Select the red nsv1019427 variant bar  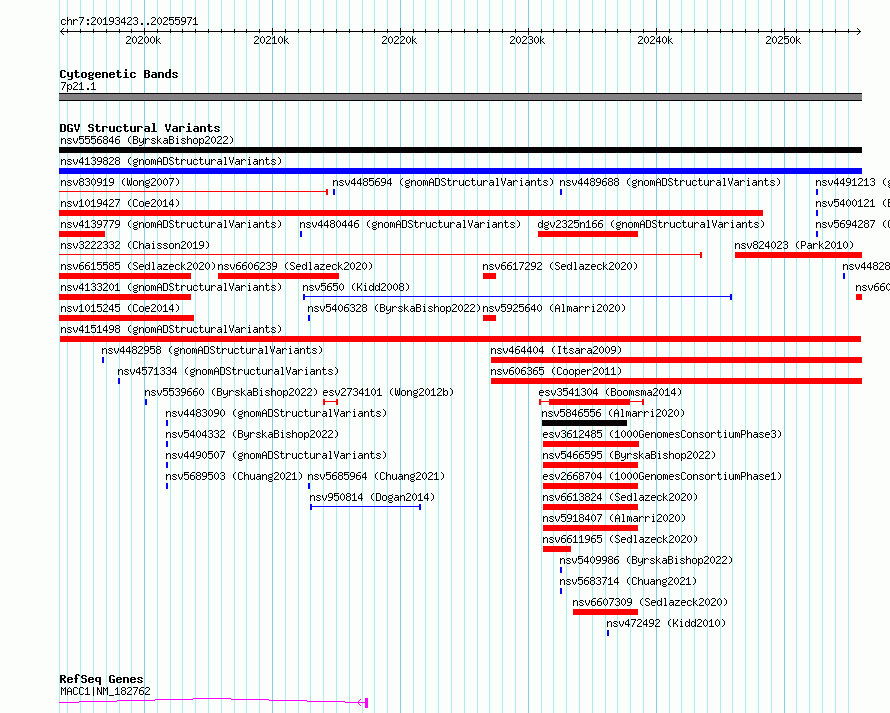[411, 213]
